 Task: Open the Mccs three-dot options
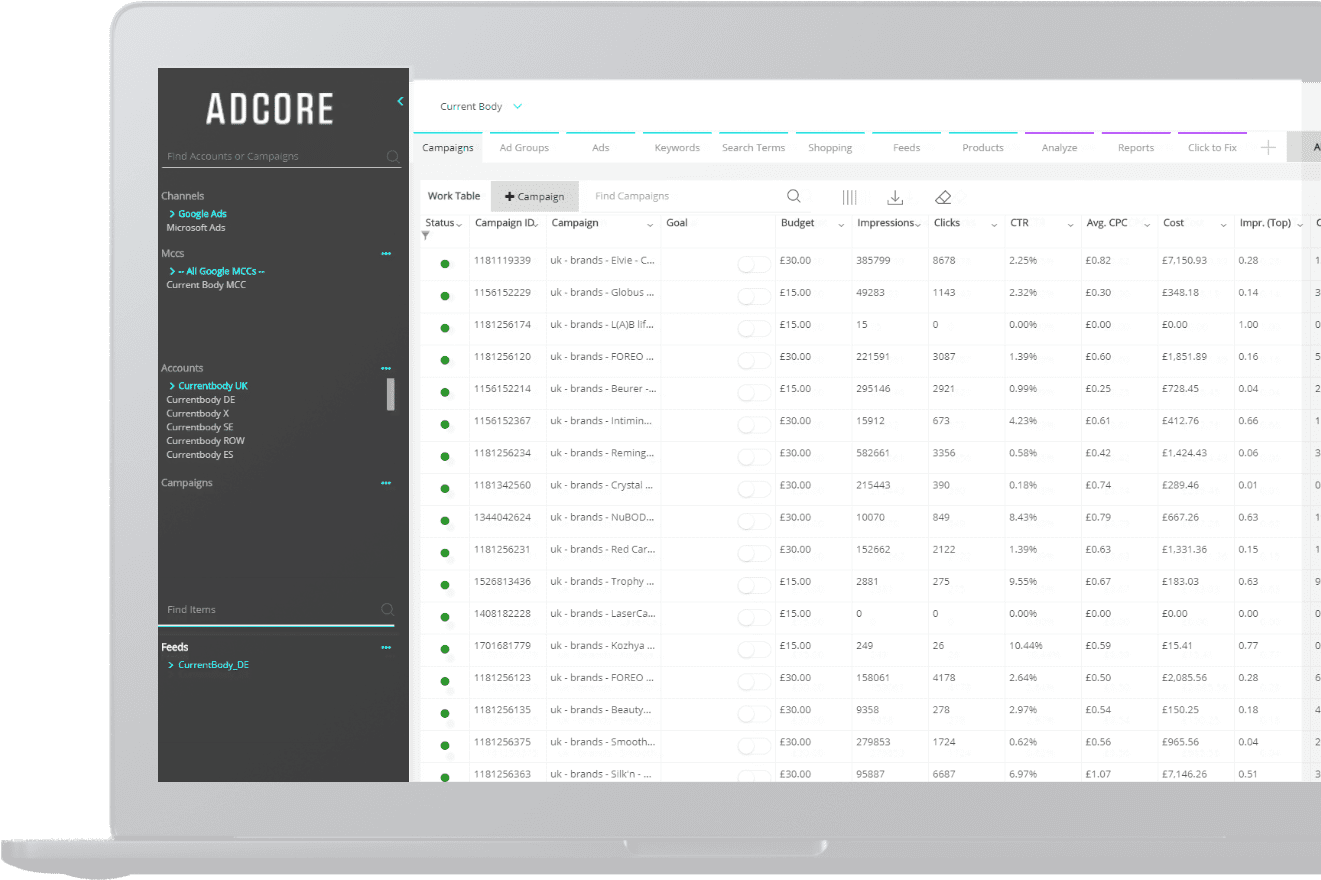tap(386, 254)
